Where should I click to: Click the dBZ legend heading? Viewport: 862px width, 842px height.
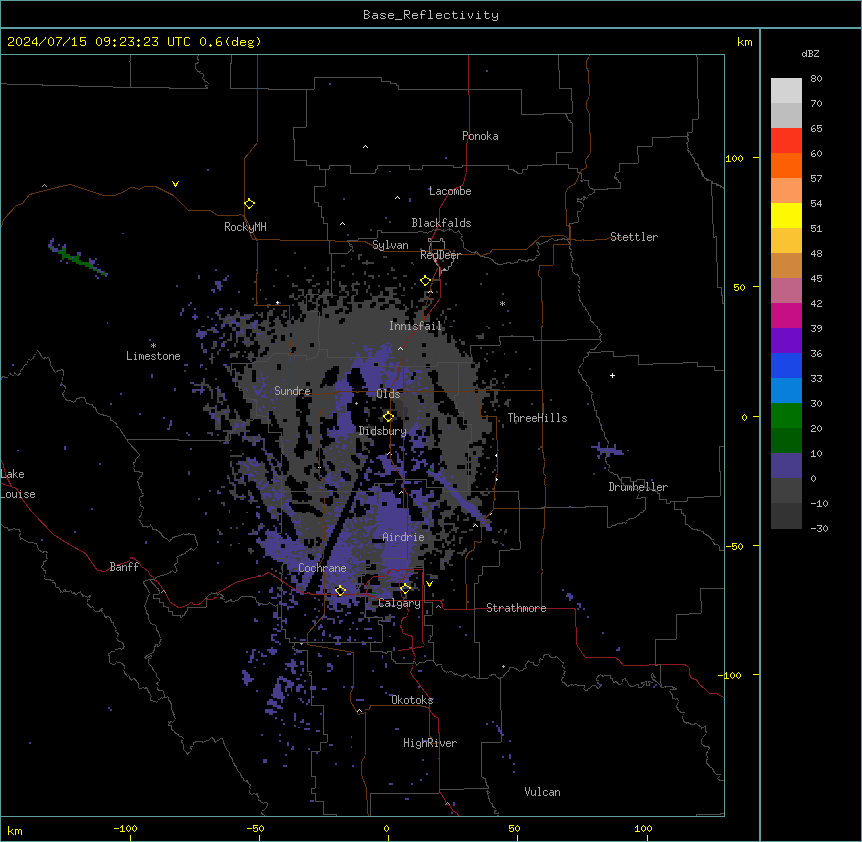pyautogui.click(x=810, y=54)
